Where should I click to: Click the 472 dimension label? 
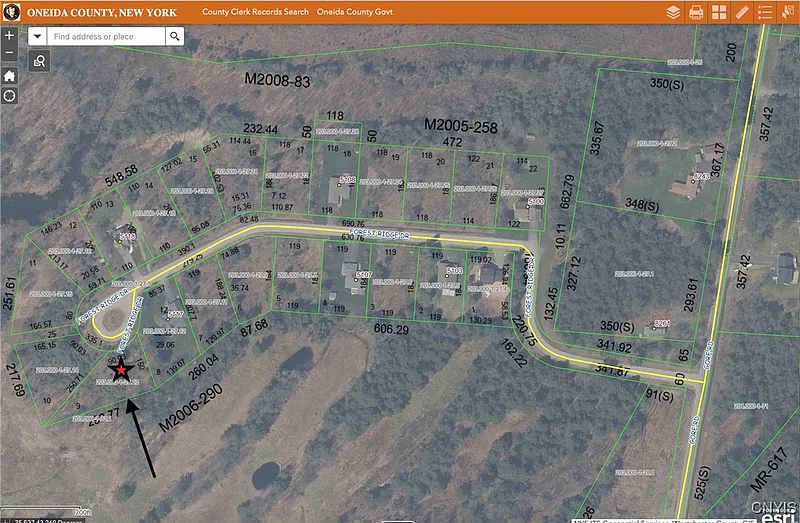453,141
